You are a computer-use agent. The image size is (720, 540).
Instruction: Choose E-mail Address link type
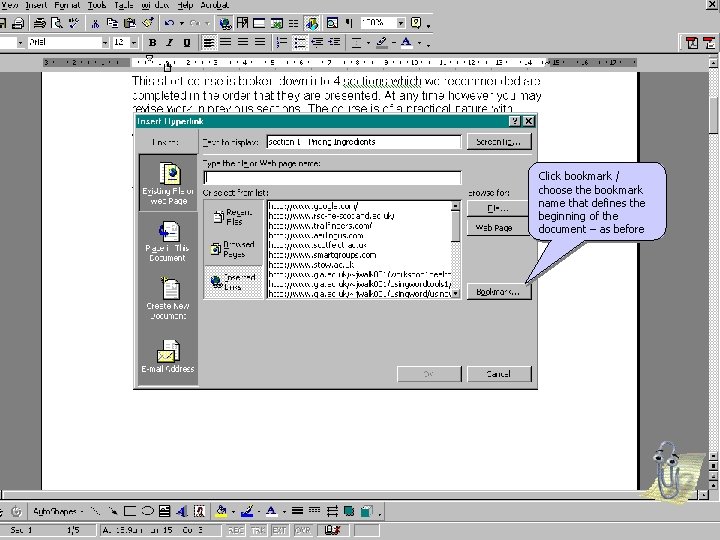(168, 356)
